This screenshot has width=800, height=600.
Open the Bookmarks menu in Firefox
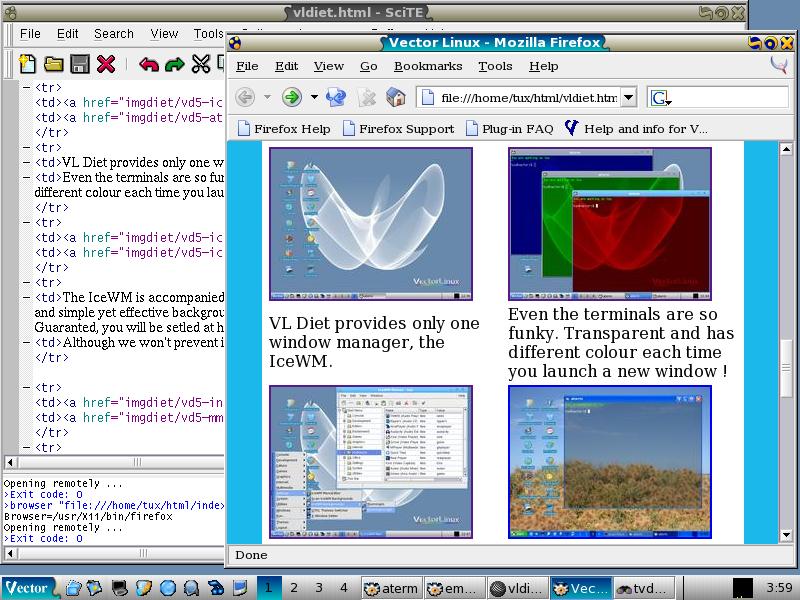click(428, 66)
